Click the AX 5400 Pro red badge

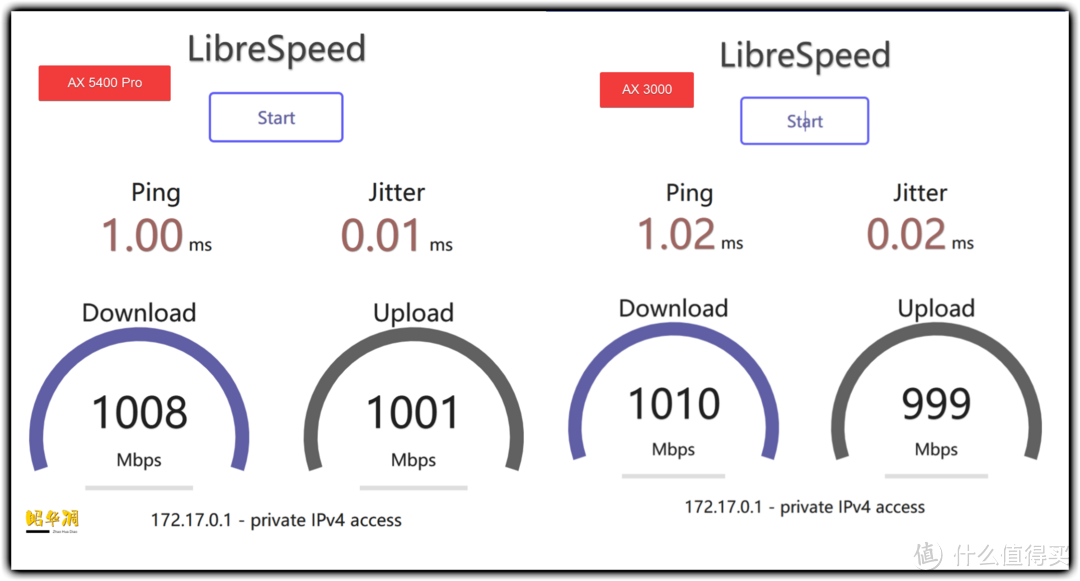pyautogui.click(x=104, y=83)
